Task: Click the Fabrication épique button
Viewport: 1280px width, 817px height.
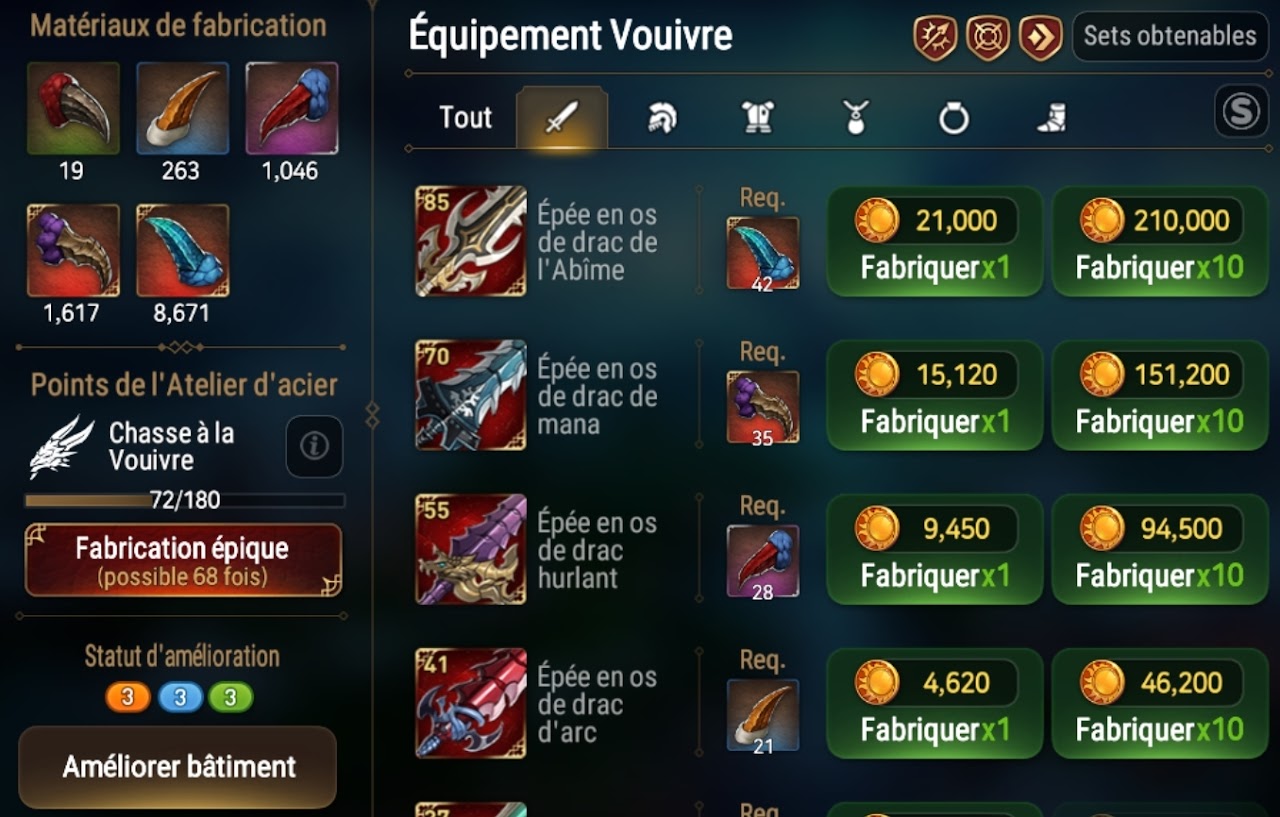Action: [x=183, y=559]
